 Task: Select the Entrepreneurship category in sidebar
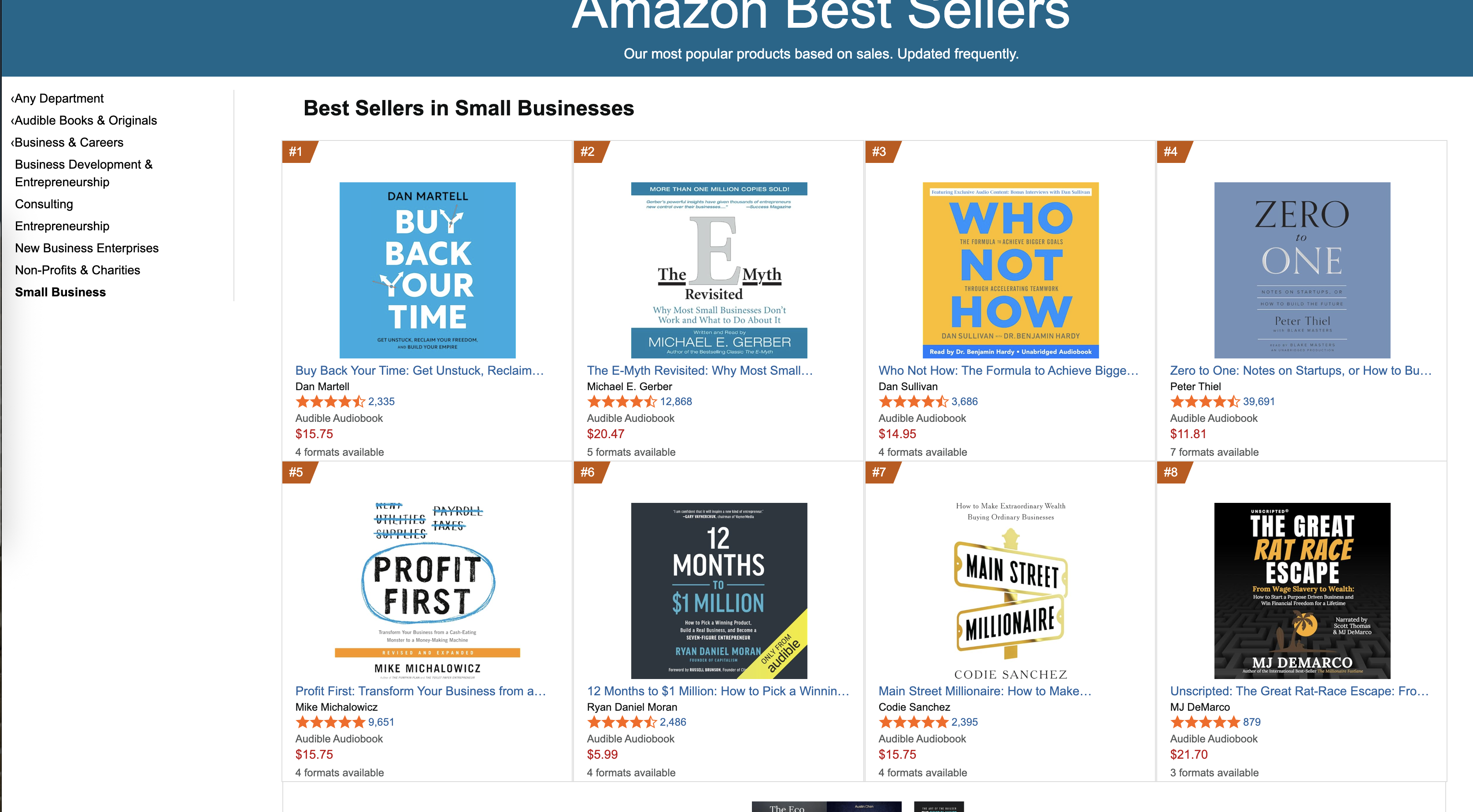(x=62, y=226)
